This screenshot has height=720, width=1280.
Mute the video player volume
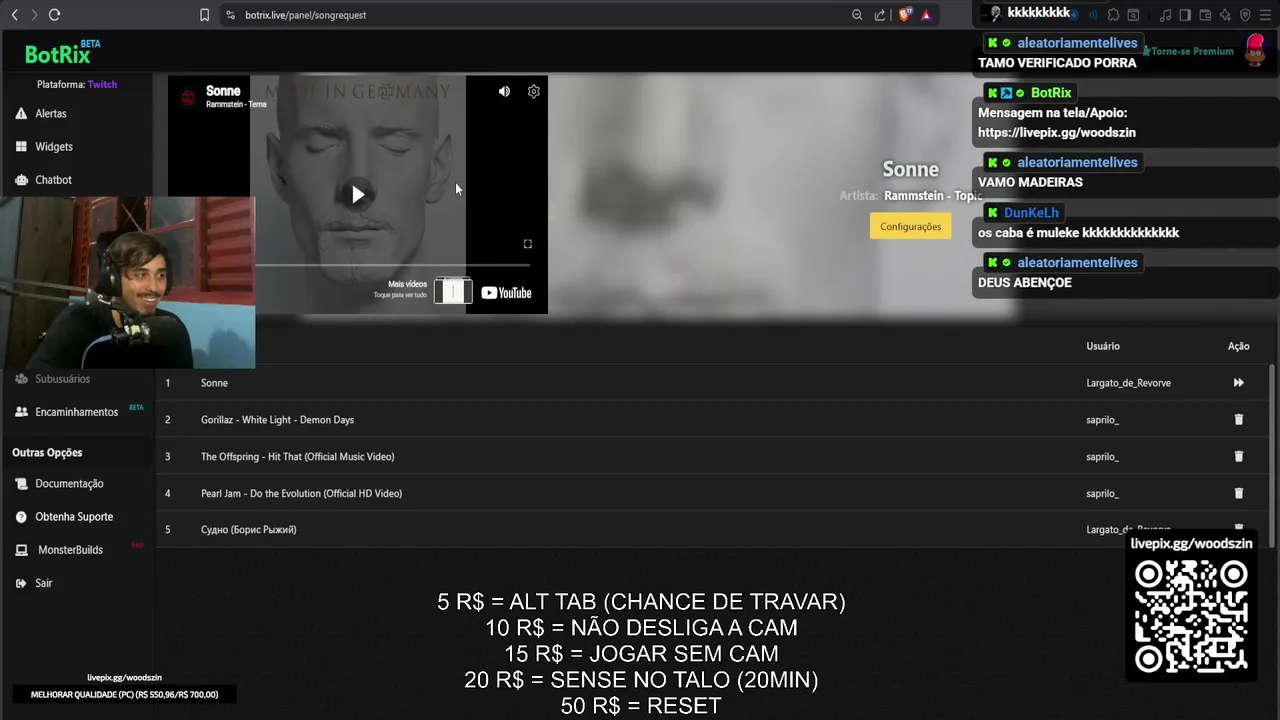click(504, 91)
